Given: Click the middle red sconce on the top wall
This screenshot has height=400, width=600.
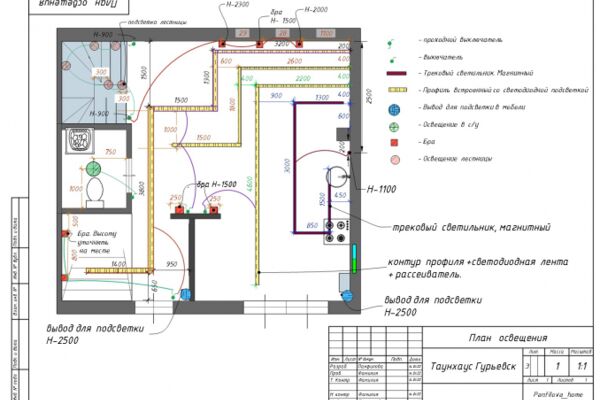Looking at the screenshot, I should 259,44.
